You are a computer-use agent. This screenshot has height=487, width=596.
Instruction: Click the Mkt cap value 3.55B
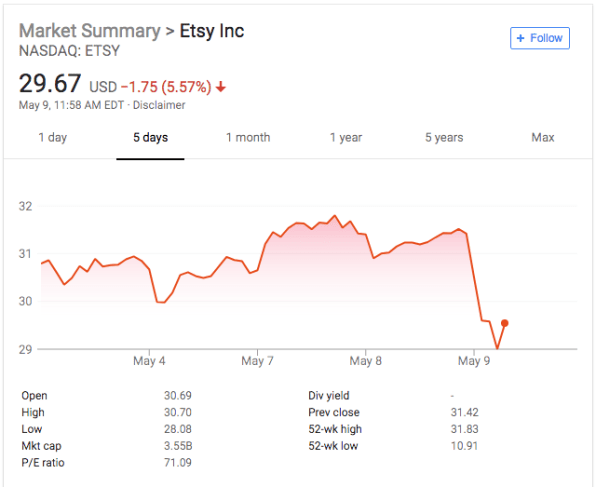178,446
